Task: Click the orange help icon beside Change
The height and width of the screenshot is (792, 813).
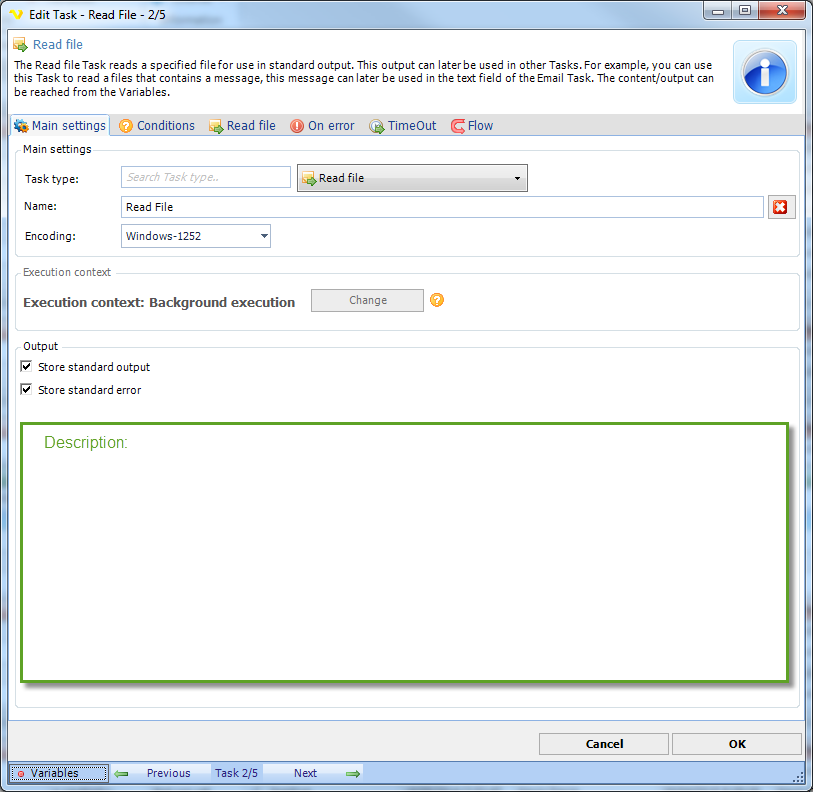Action: (x=436, y=300)
